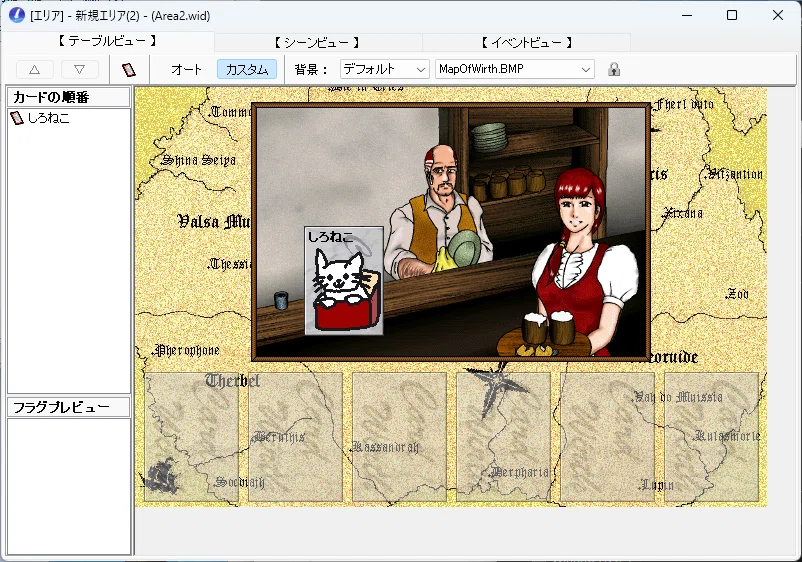Click the tavern scene image
Viewport: 802px width, 562px height.
(x=451, y=232)
